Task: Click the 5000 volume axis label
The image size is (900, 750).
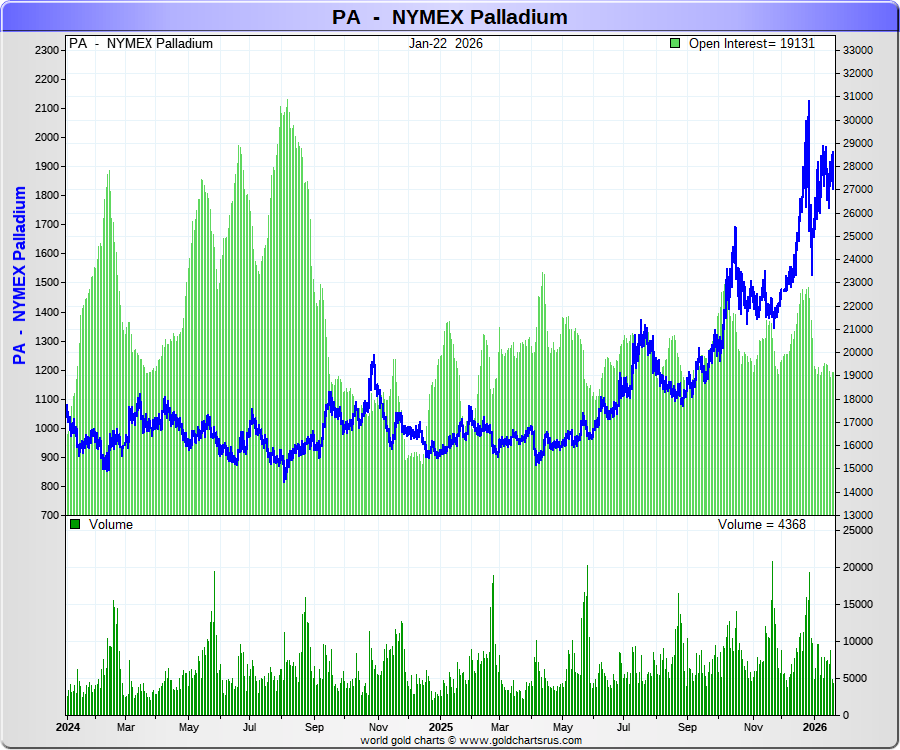Action: [854, 678]
